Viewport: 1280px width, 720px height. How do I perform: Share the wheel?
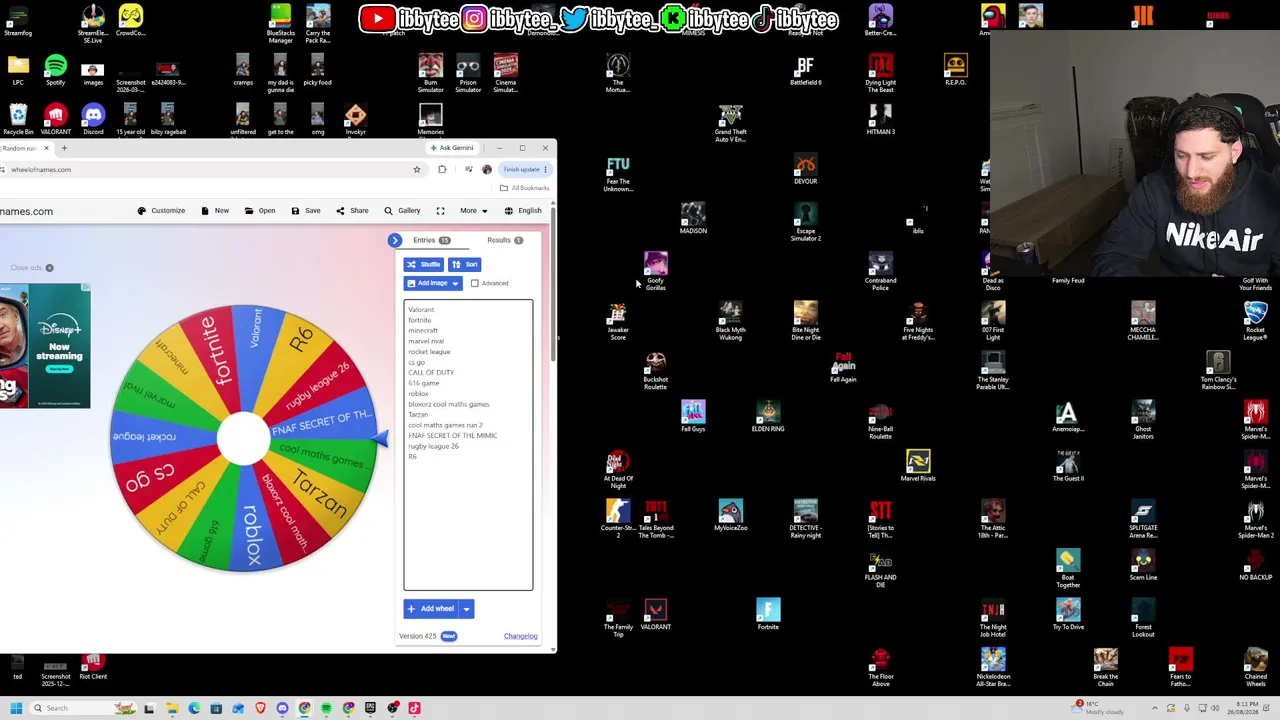coord(352,211)
